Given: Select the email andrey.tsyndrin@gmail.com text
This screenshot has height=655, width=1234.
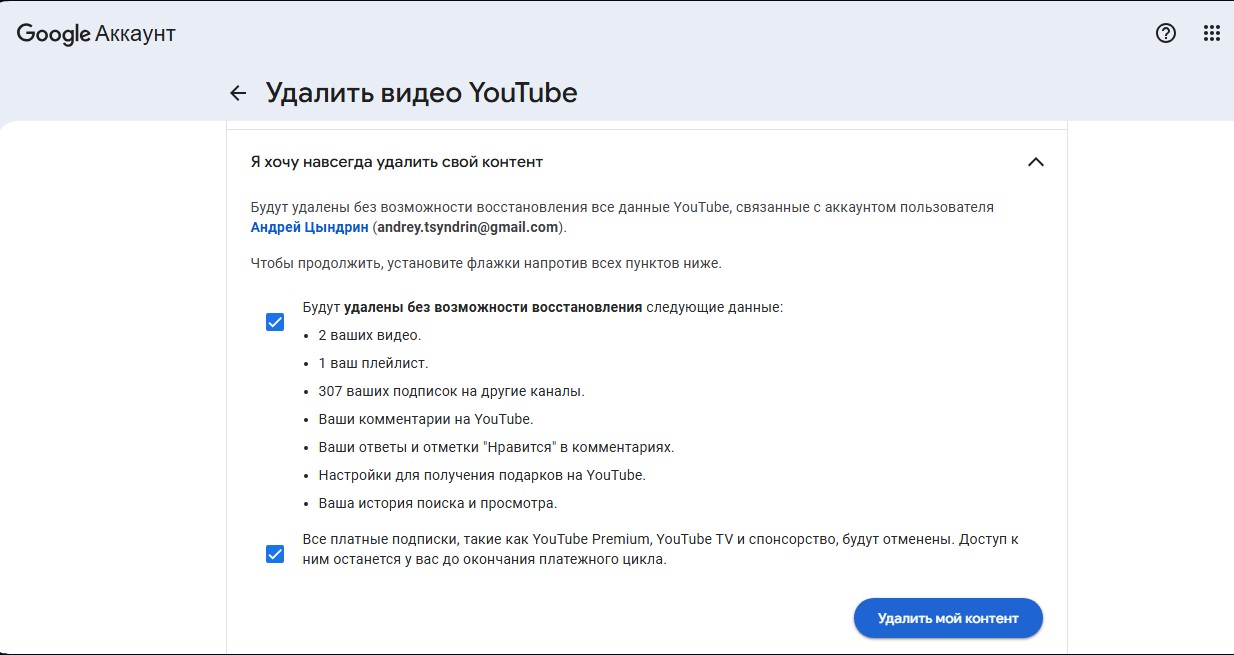Looking at the screenshot, I should point(467,227).
